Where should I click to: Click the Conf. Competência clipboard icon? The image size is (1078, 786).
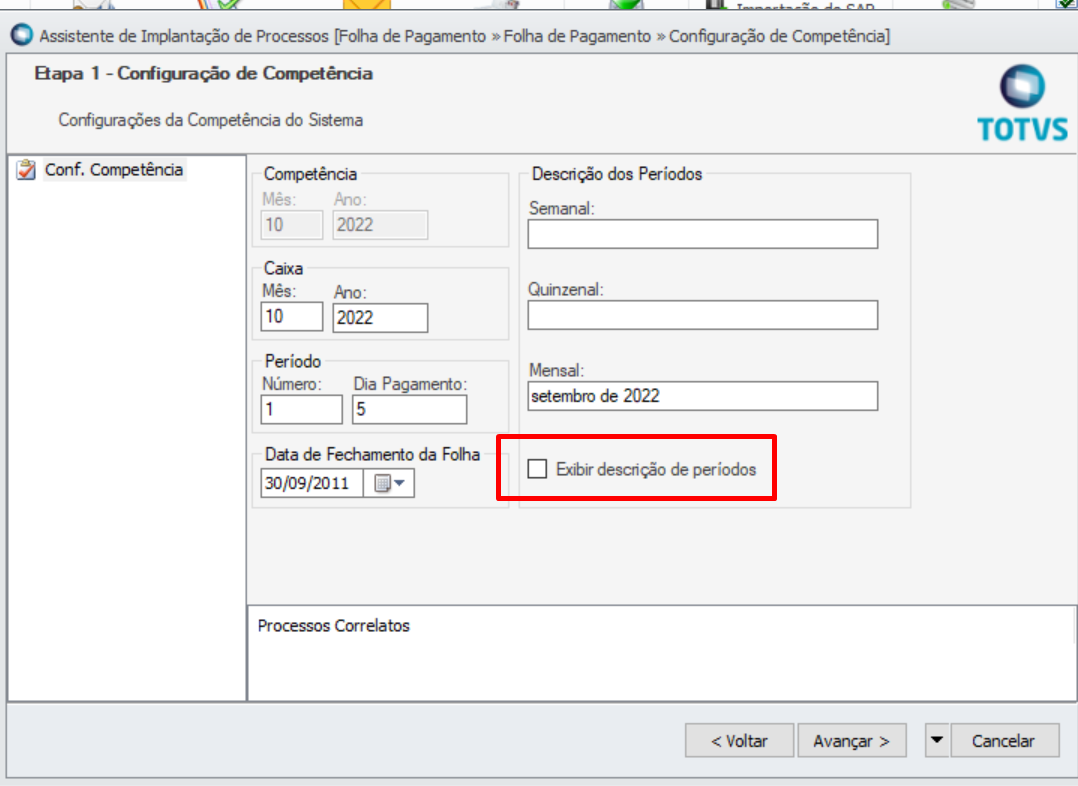[26, 170]
